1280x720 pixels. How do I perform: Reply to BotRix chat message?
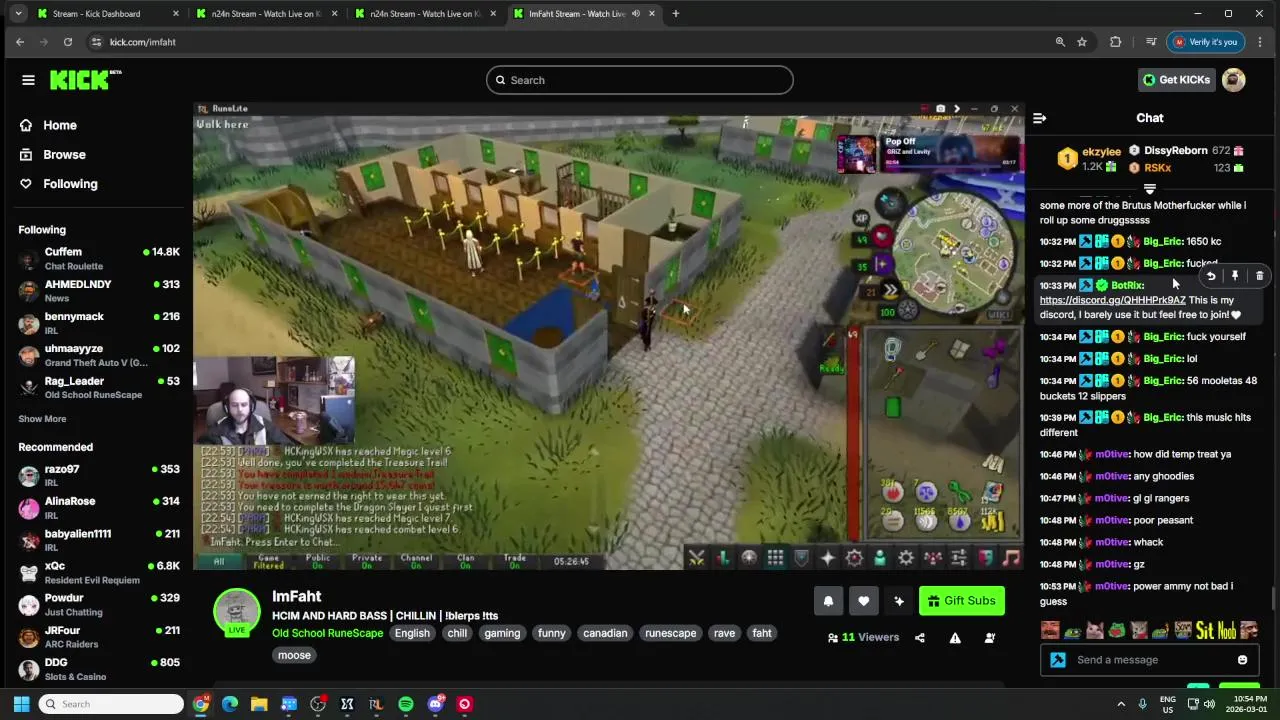(1211, 276)
